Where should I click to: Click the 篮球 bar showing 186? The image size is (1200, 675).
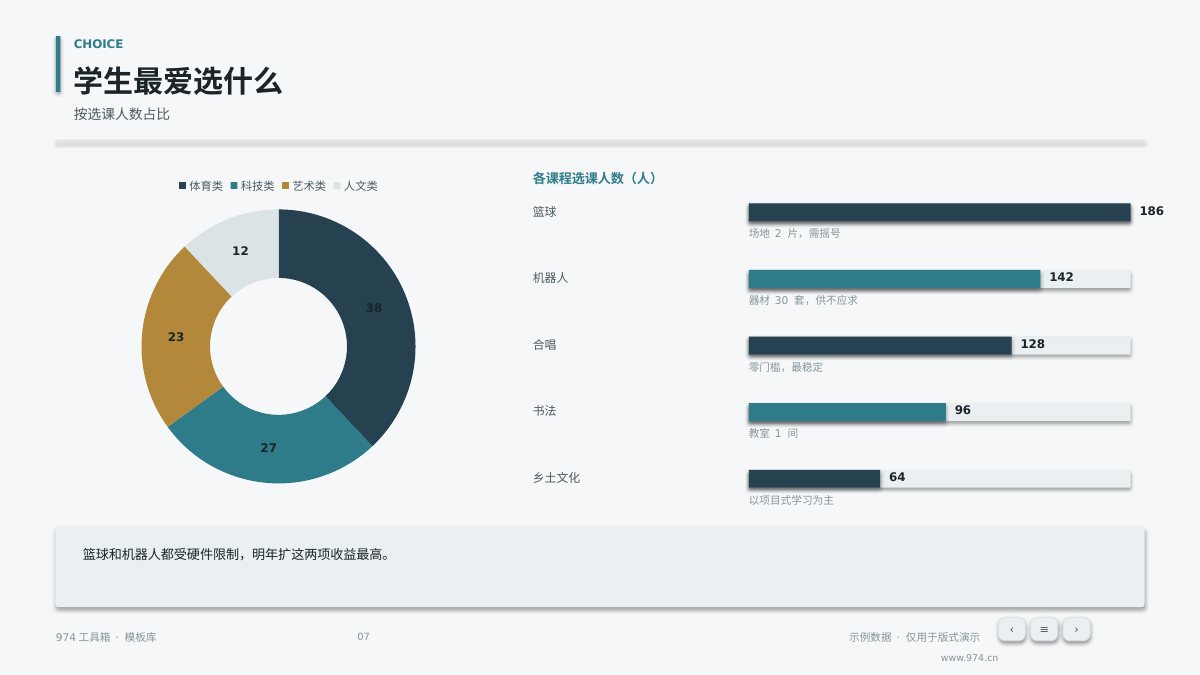coord(939,212)
